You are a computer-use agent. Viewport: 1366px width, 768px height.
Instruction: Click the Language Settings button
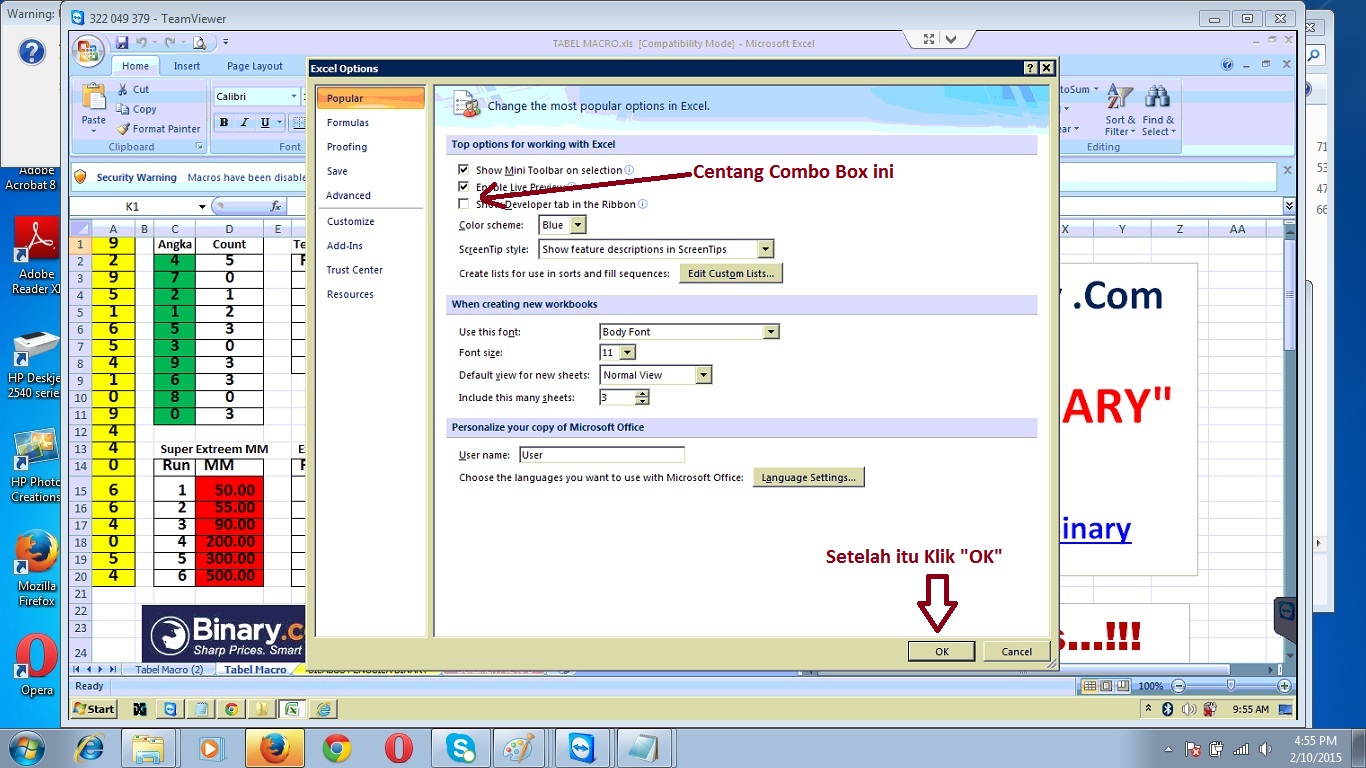coord(808,478)
